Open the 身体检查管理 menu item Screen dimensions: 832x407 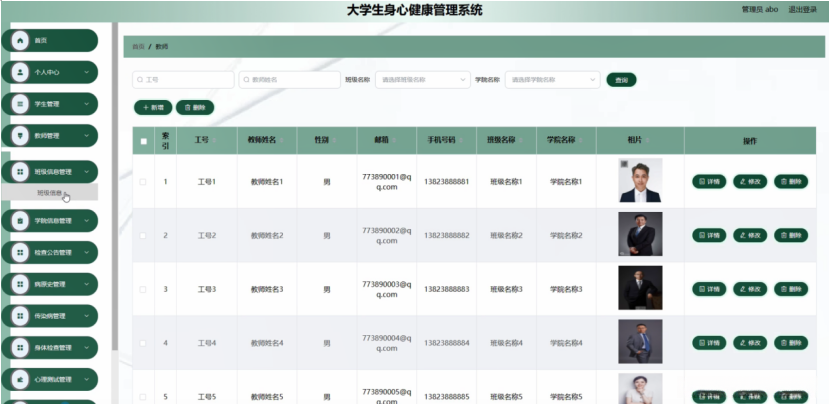(x=49, y=348)
